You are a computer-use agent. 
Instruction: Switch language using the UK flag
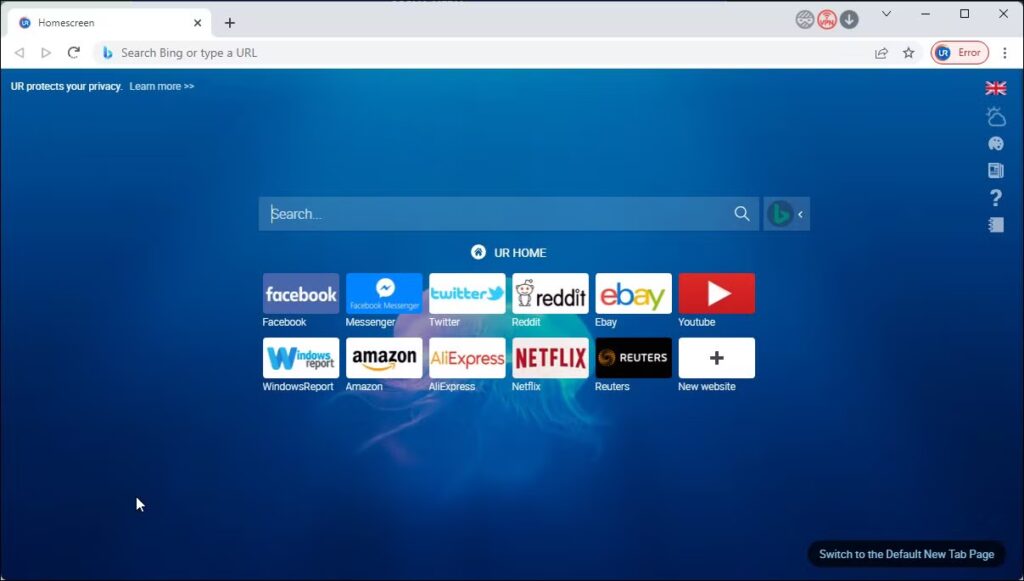coord(996,88)
